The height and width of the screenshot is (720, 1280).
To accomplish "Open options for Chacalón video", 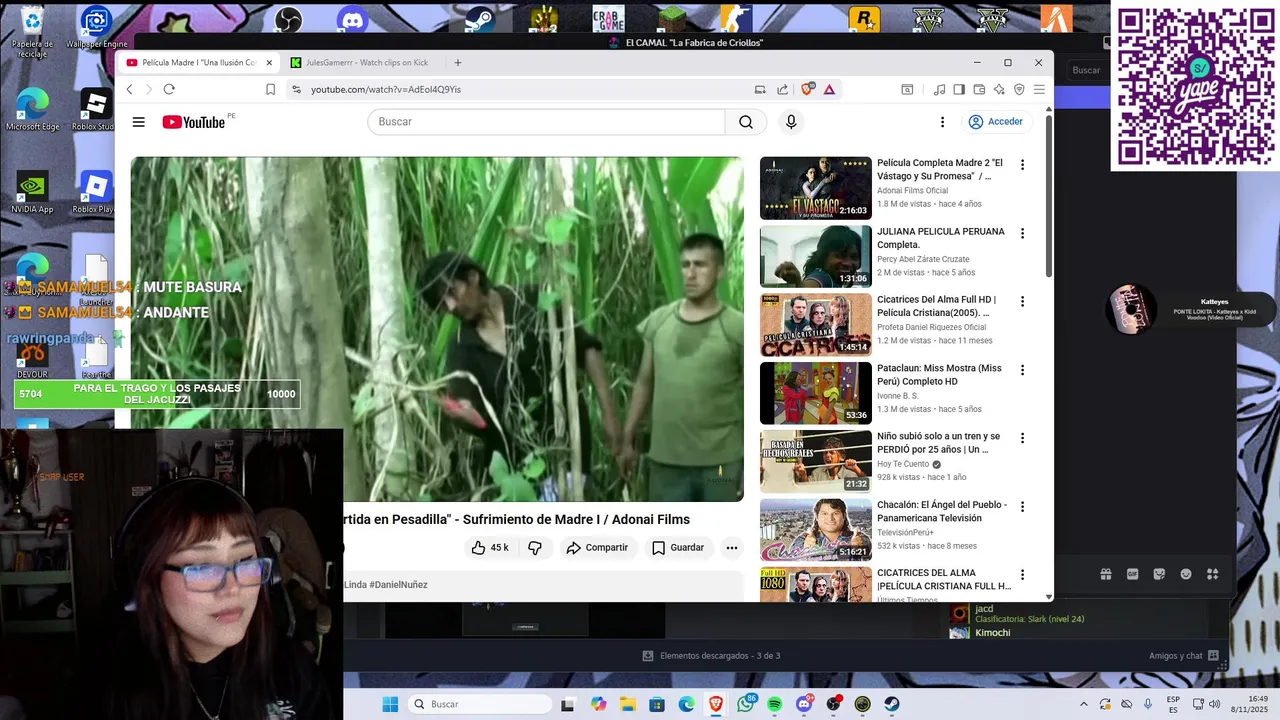I will pos(1022,507).
